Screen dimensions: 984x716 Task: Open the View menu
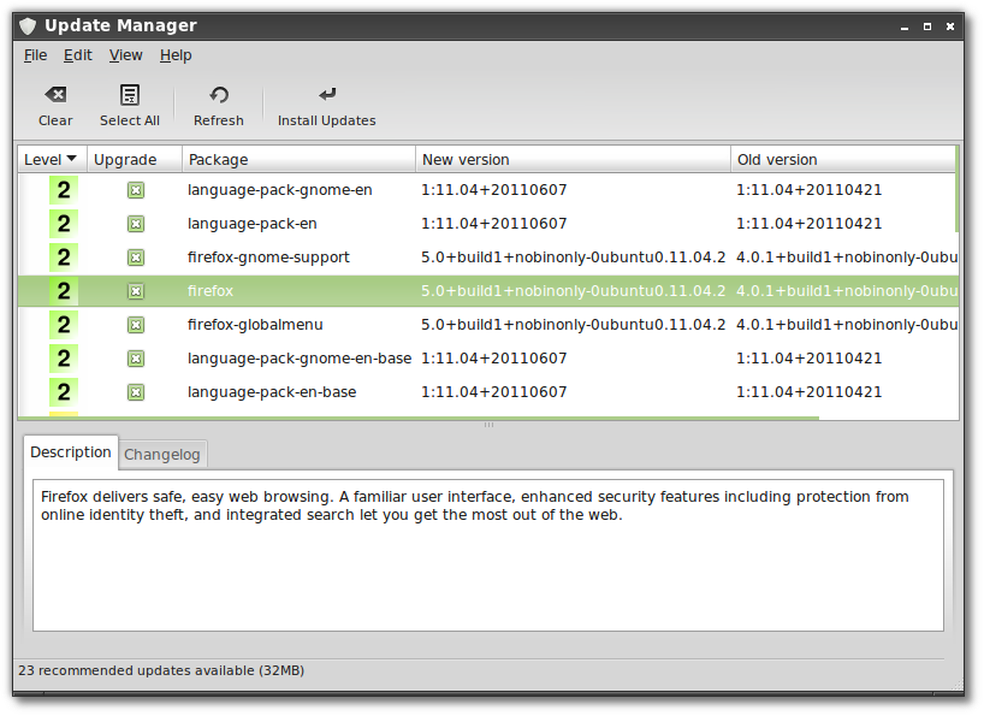[x=125, y=55]
